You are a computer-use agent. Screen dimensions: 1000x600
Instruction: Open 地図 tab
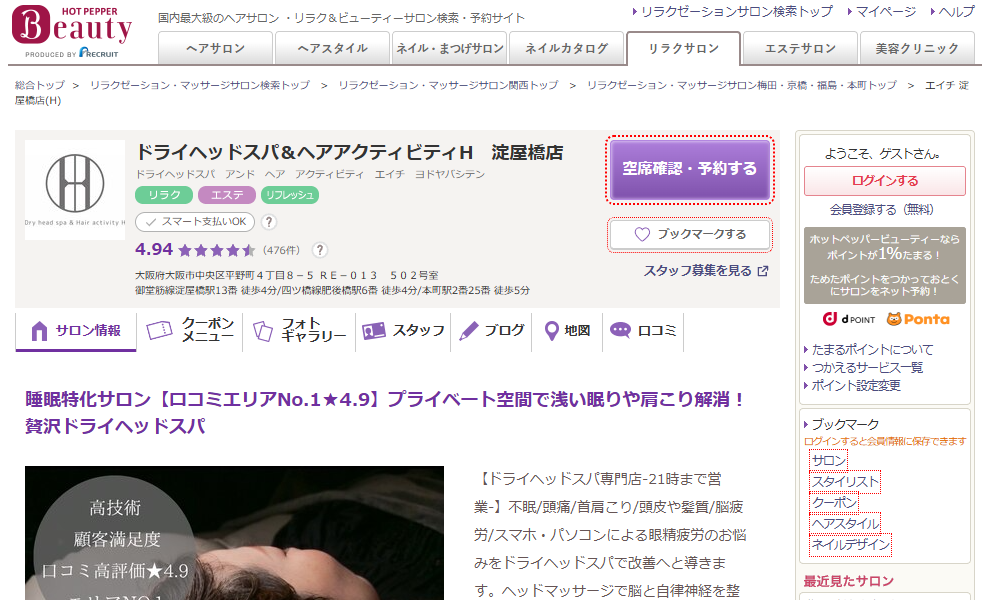[568, 330]
